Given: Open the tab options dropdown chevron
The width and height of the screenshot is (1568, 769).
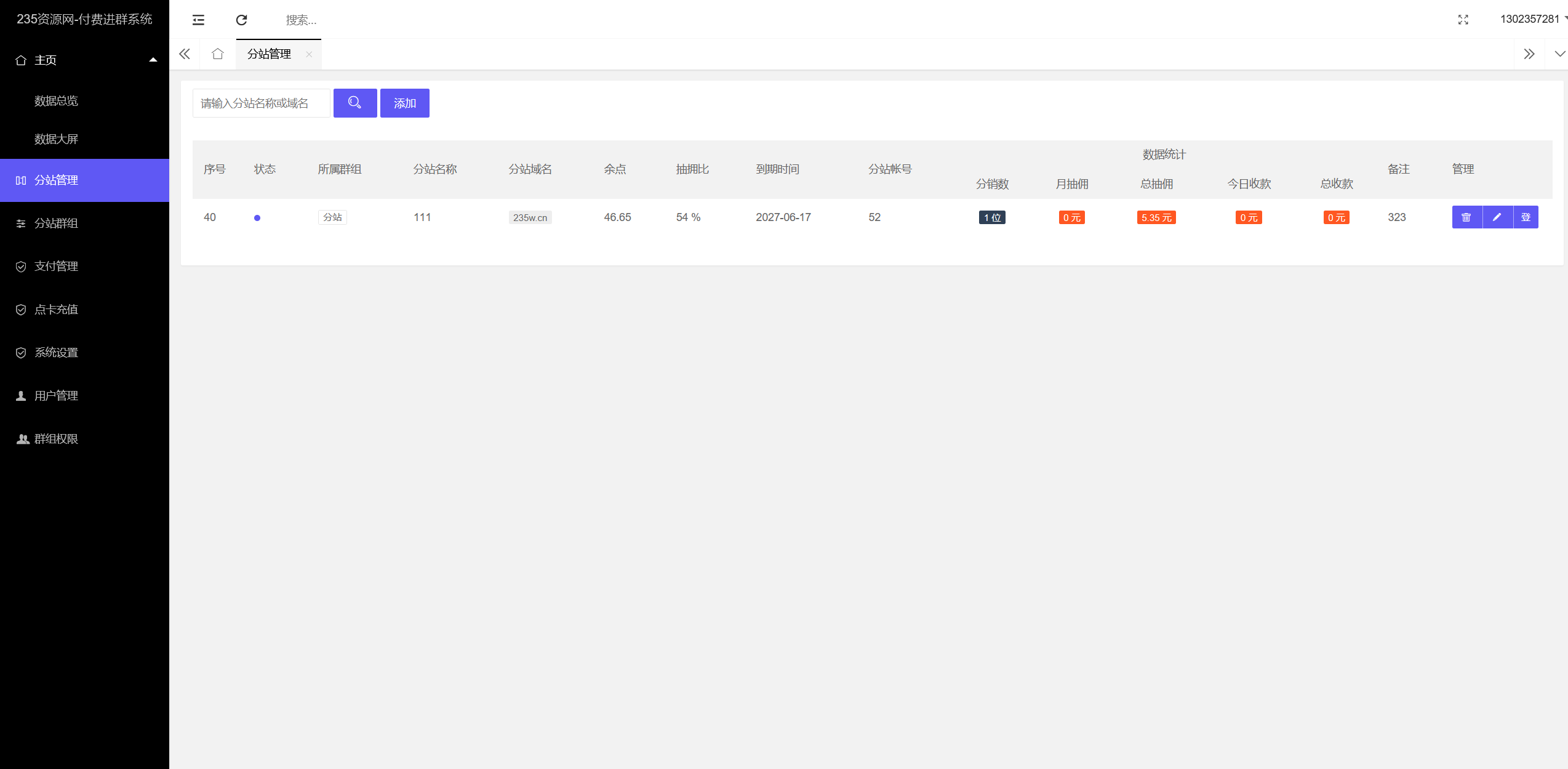Looking at the screenshot, I should point(1559,54).
